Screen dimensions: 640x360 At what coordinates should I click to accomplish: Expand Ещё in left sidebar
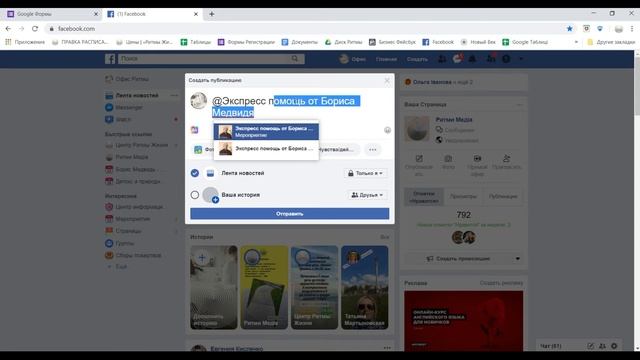pyautogui.click(x=118, y=267)
